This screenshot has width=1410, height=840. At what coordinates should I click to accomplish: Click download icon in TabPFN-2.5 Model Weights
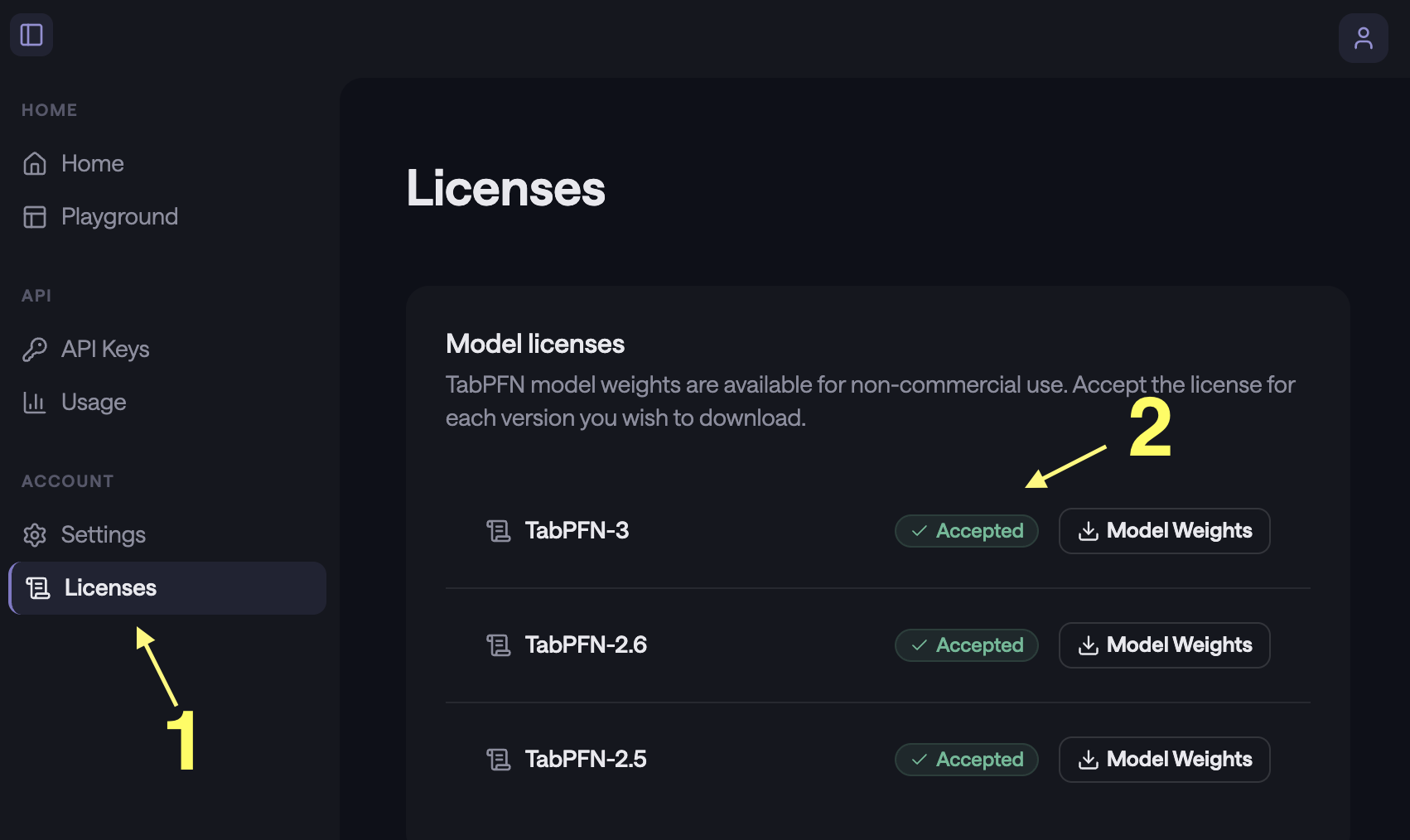1089,760
